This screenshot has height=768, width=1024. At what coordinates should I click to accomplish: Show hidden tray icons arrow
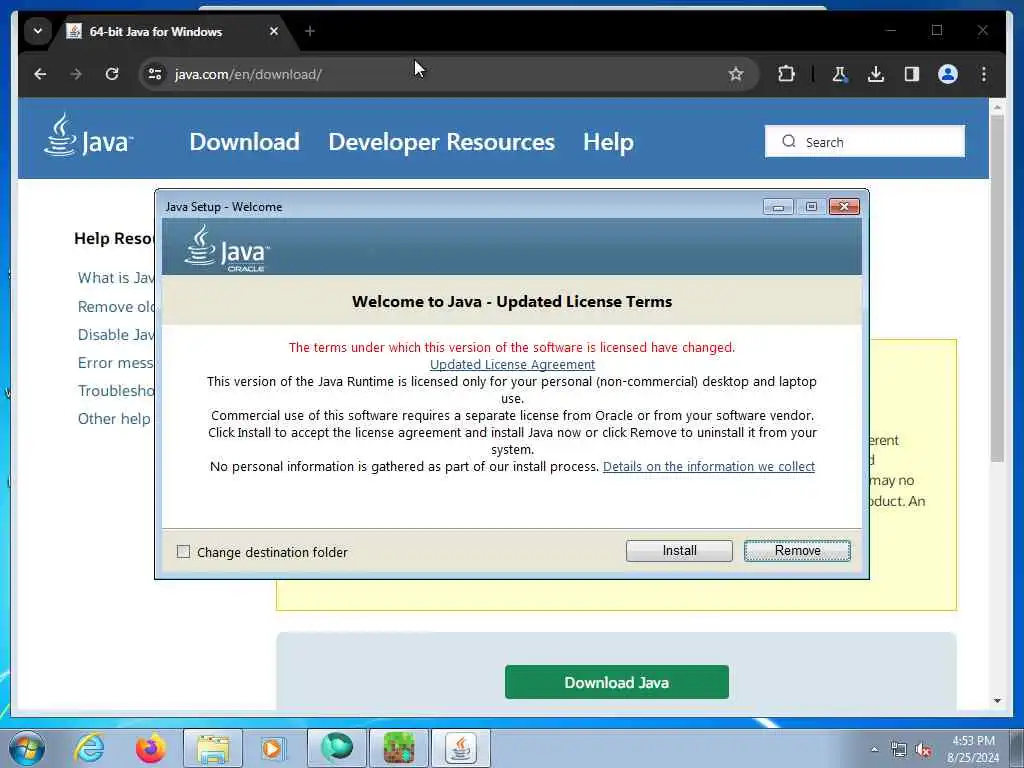(874, 749)
